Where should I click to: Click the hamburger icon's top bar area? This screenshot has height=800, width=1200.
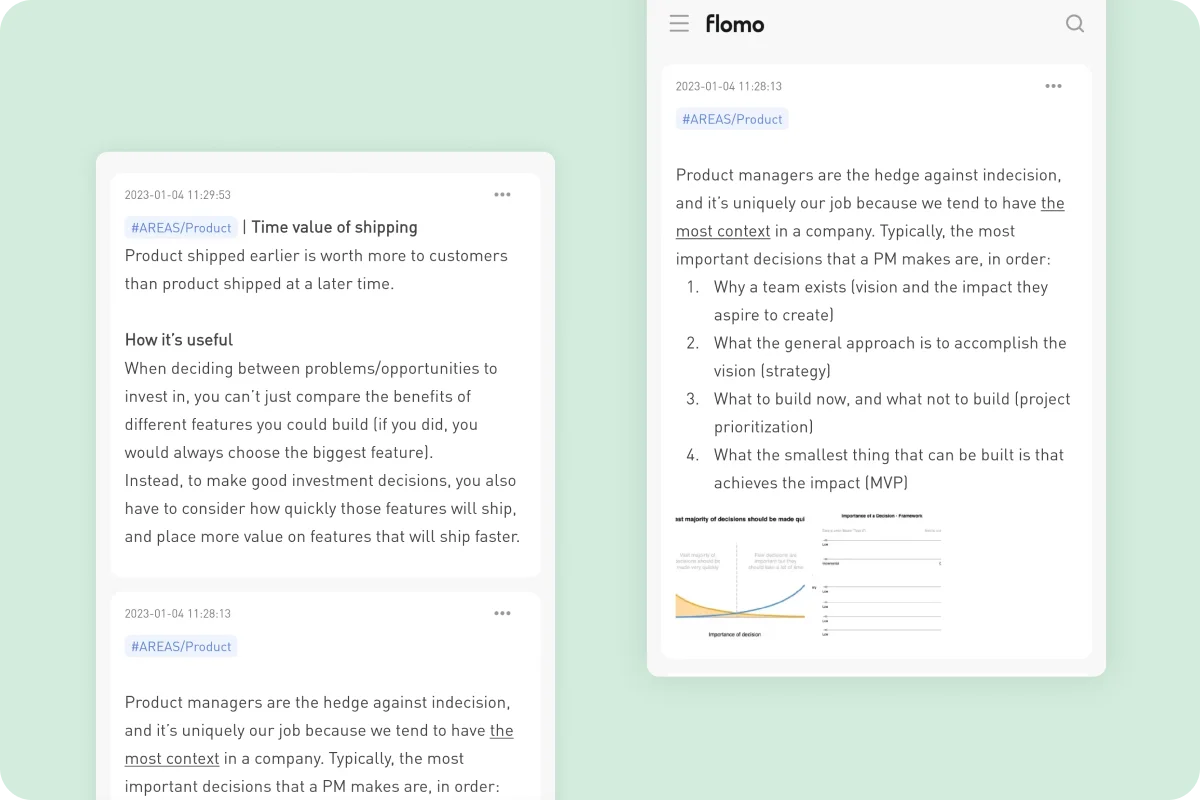click(679, 17)
